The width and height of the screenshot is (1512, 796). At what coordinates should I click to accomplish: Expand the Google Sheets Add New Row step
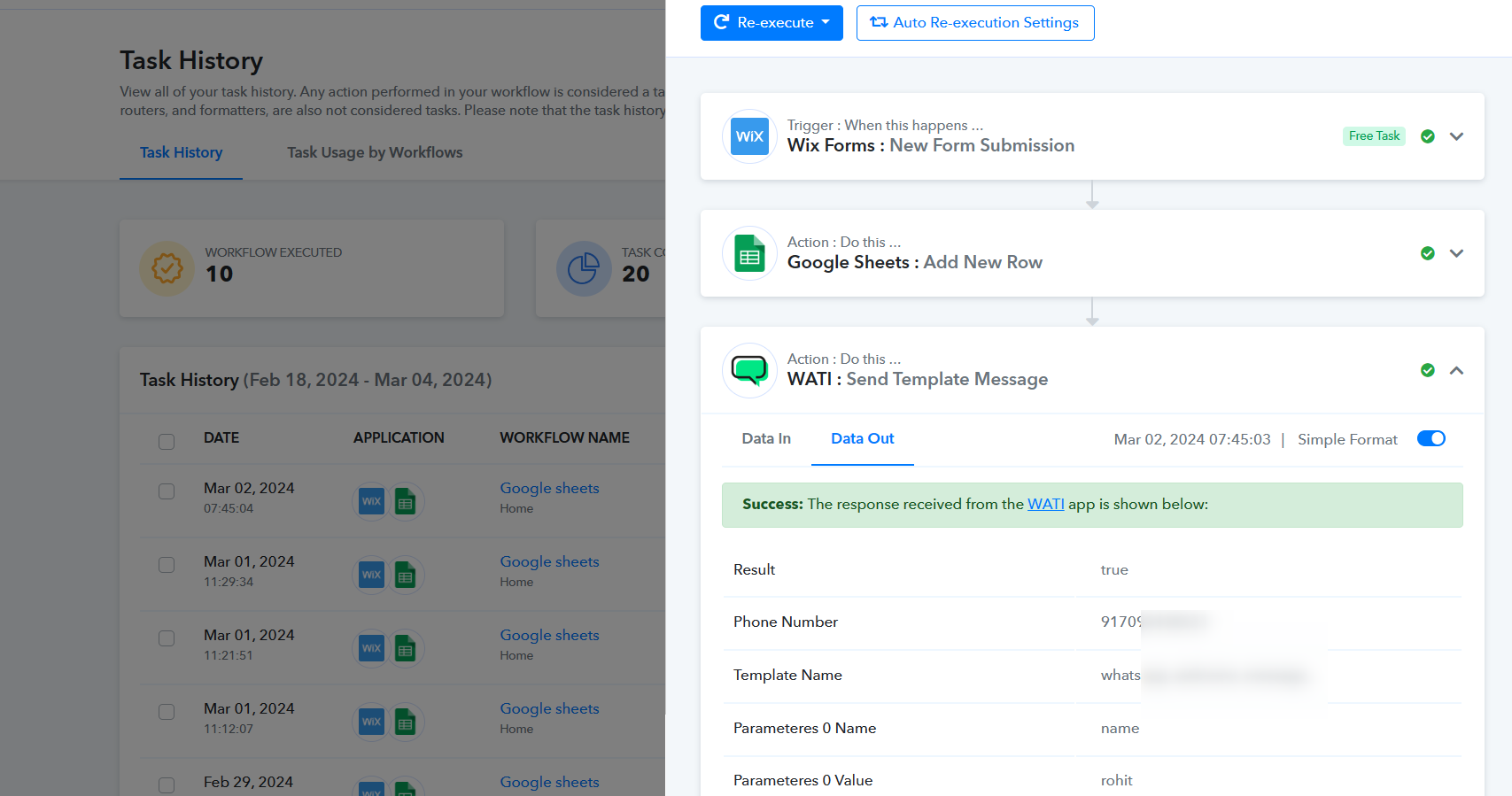pyautogui.click(x=1456, y=253)
